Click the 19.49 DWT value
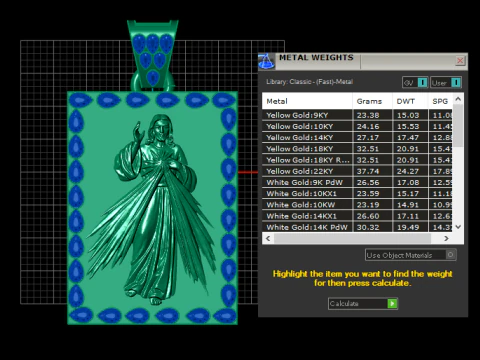 (408, 227)
